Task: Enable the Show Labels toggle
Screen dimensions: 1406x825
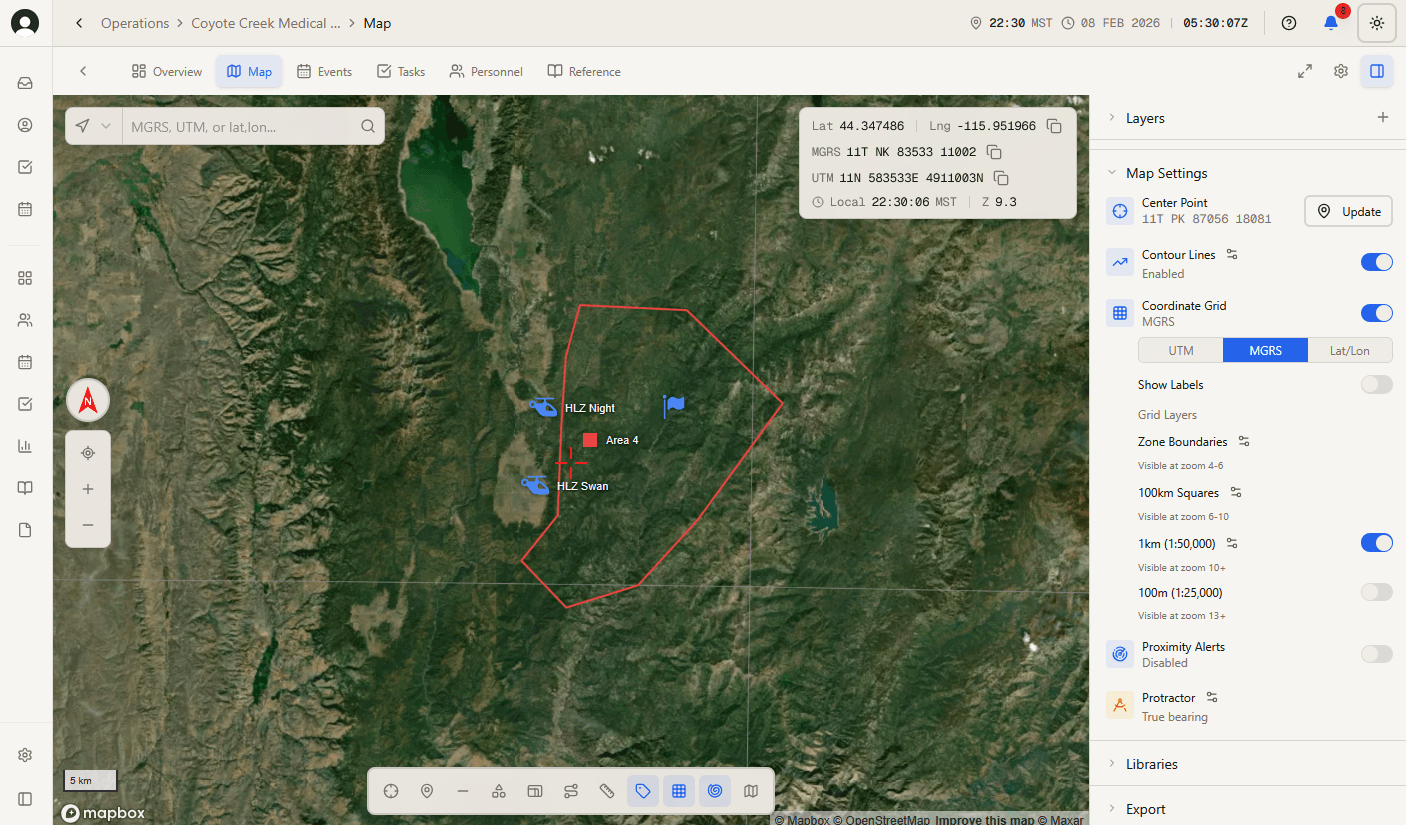Action: click(1376, 384)
